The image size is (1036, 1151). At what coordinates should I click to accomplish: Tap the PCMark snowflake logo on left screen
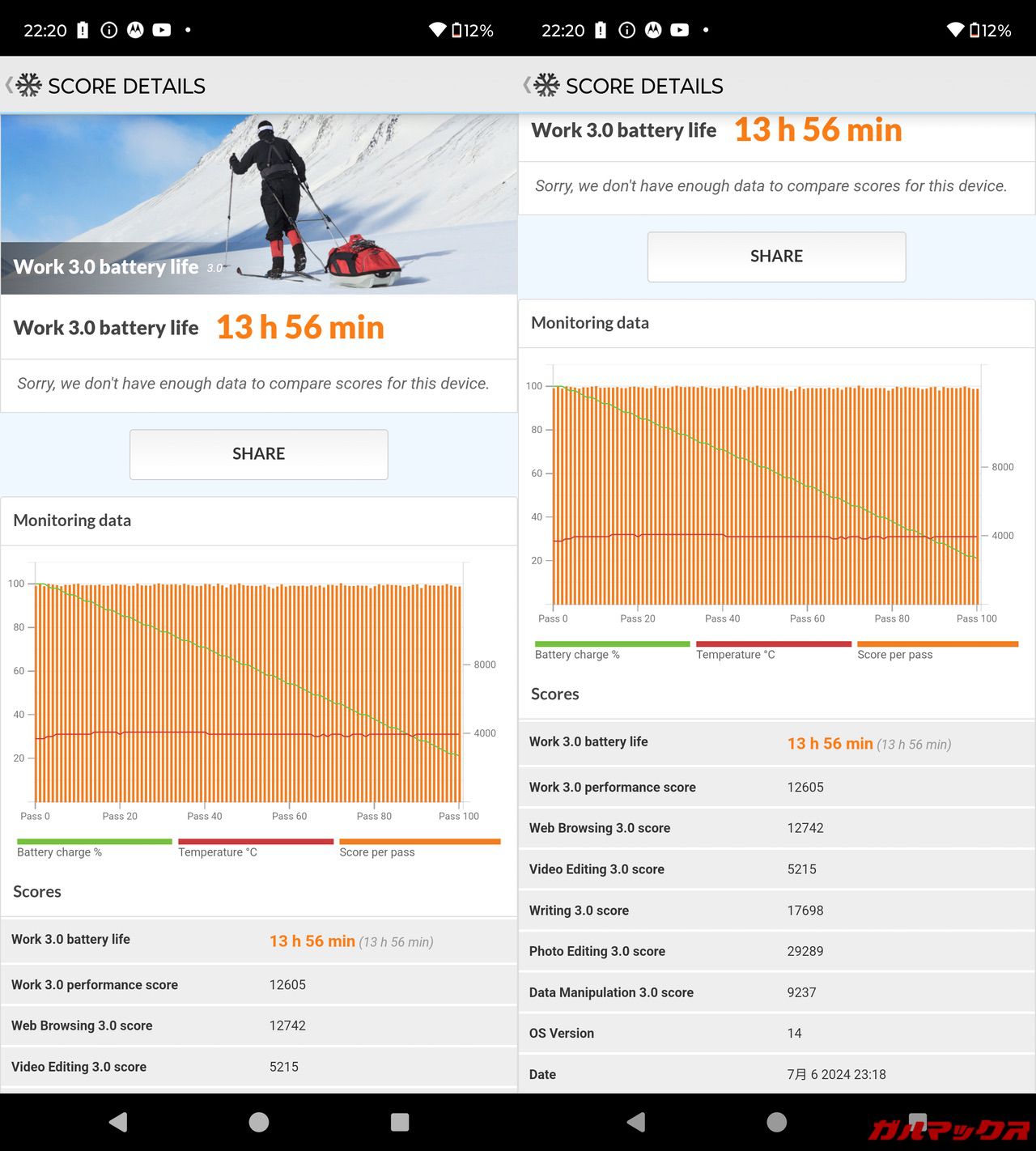coord(29,85)
